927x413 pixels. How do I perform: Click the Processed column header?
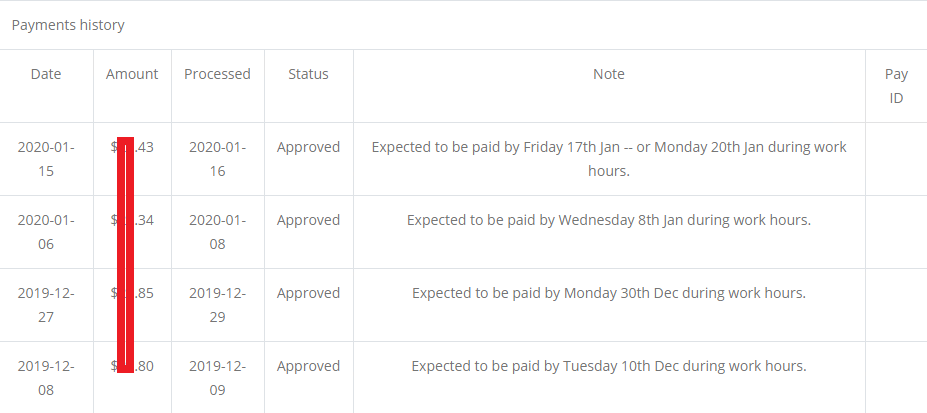[x=217, y=74]
